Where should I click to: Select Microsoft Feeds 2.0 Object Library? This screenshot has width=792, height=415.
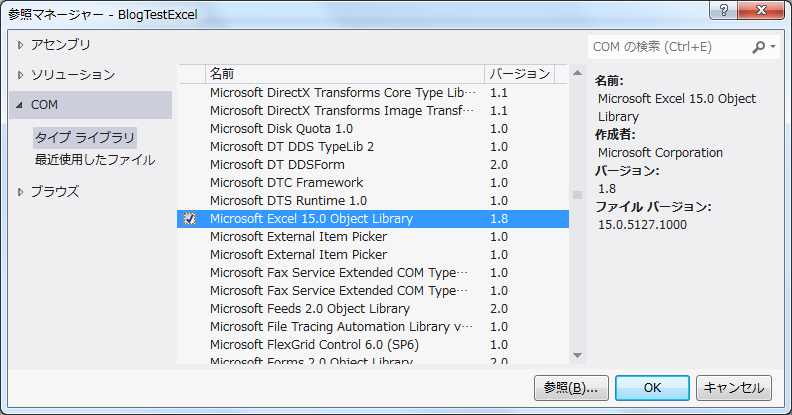310,309
